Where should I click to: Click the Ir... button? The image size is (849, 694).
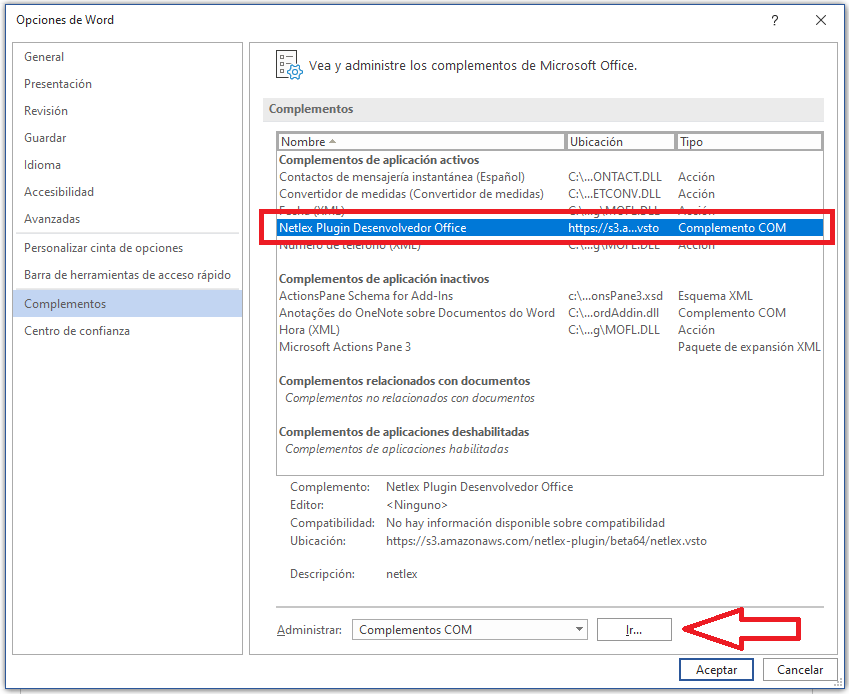[634, 630]
